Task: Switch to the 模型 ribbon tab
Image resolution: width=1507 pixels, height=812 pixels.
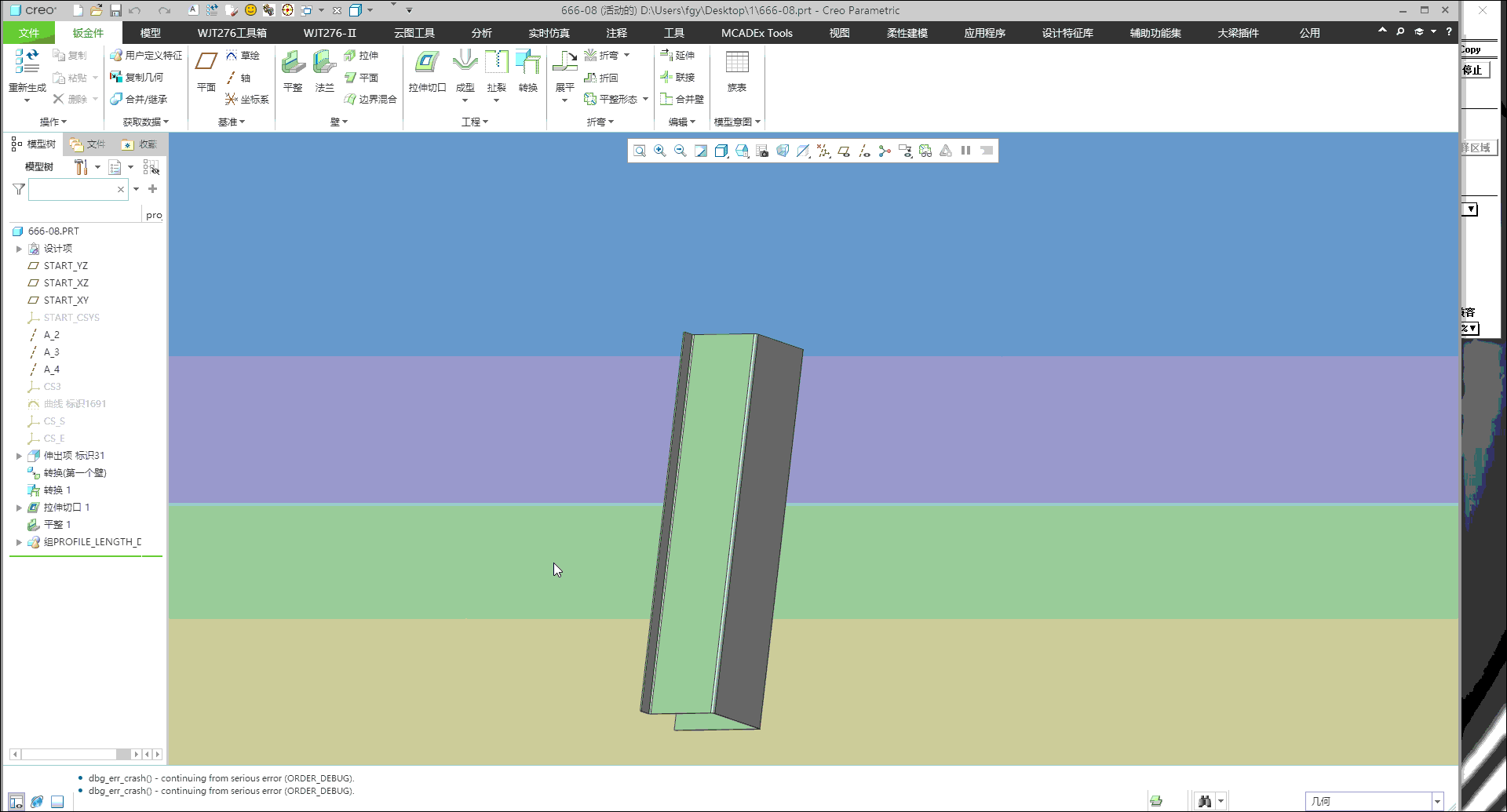Action: point(151,33)
